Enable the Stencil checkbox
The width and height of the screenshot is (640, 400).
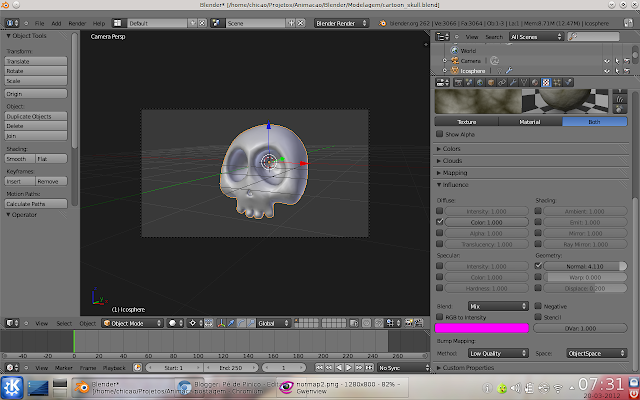click(538, 317)
